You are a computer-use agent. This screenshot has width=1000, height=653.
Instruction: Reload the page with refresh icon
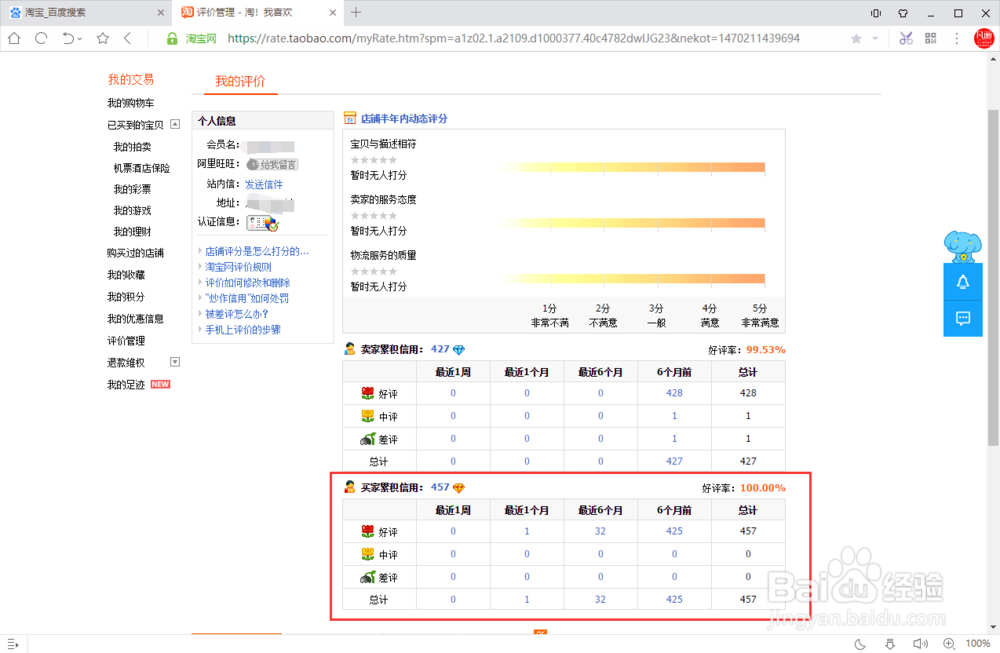[41, 38]
